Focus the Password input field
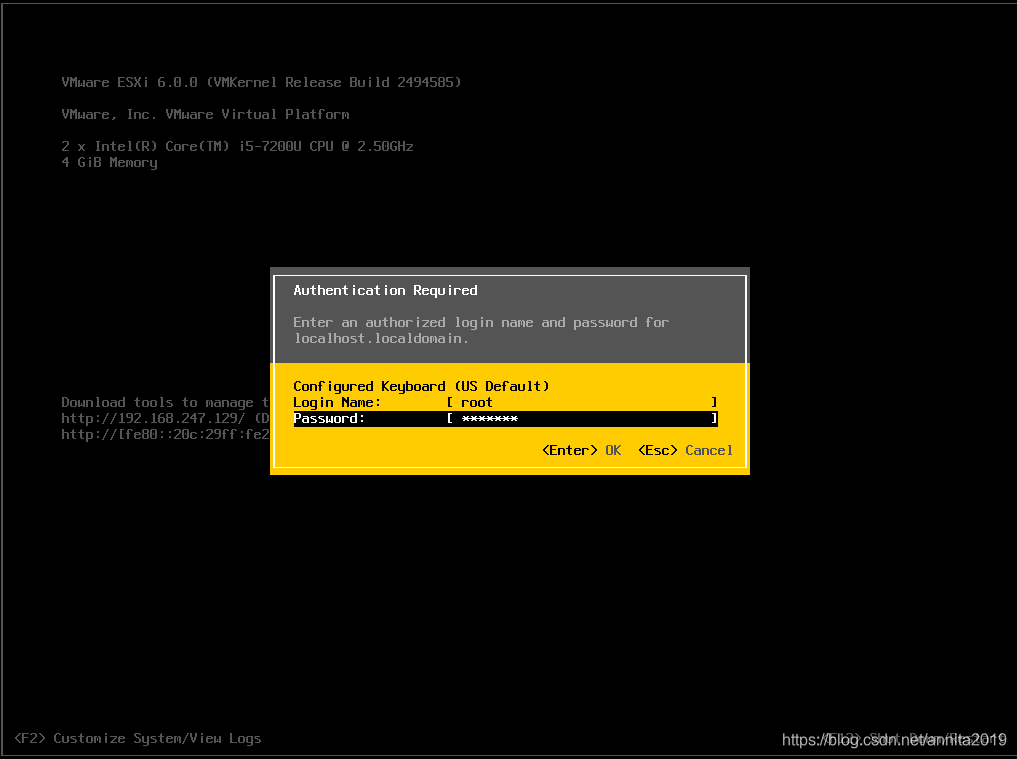The height and width of the screenshot is (759, 1017). coord(582,418)
